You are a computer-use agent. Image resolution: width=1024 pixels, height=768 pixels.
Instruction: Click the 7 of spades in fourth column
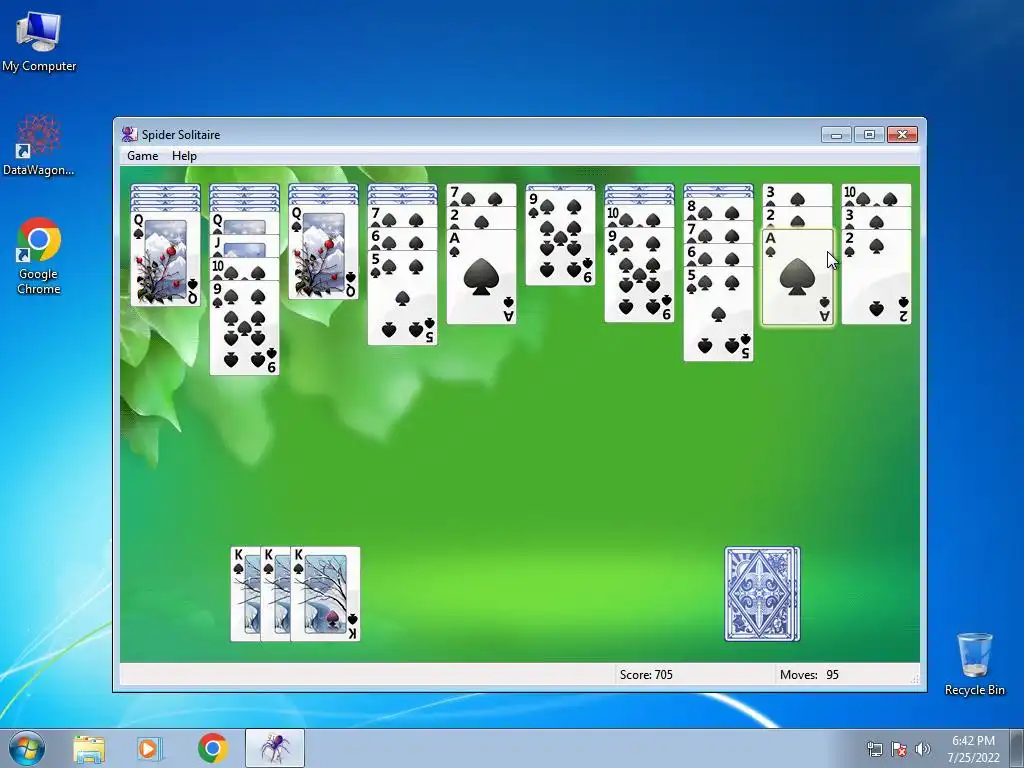click(402, 216)
